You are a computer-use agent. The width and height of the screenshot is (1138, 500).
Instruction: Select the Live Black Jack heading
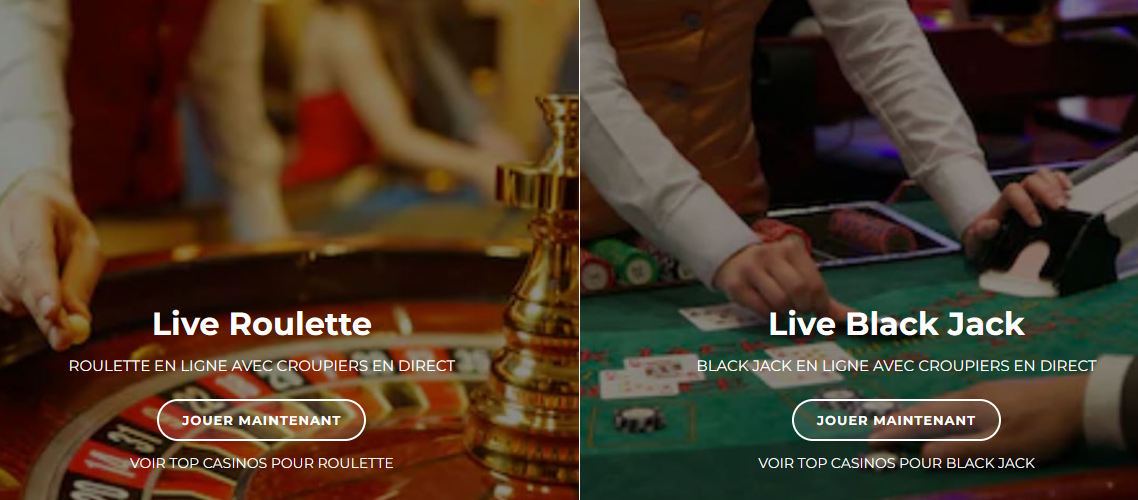click(x=896, y=324)
